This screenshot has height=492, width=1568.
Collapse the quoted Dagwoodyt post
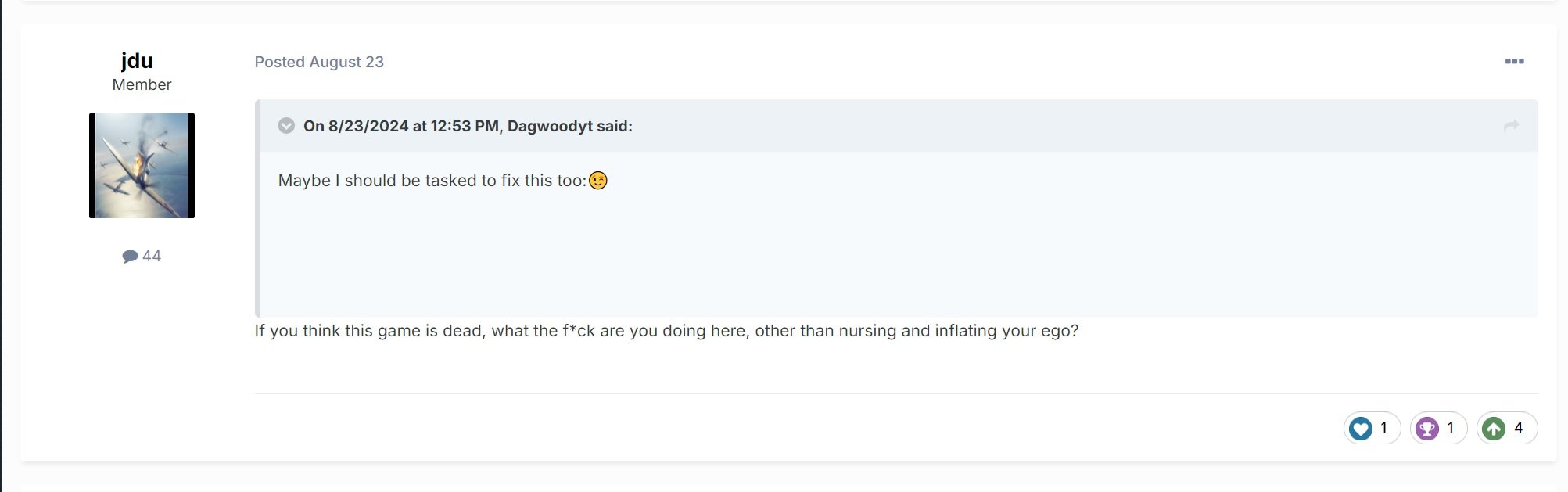[286, 126]
